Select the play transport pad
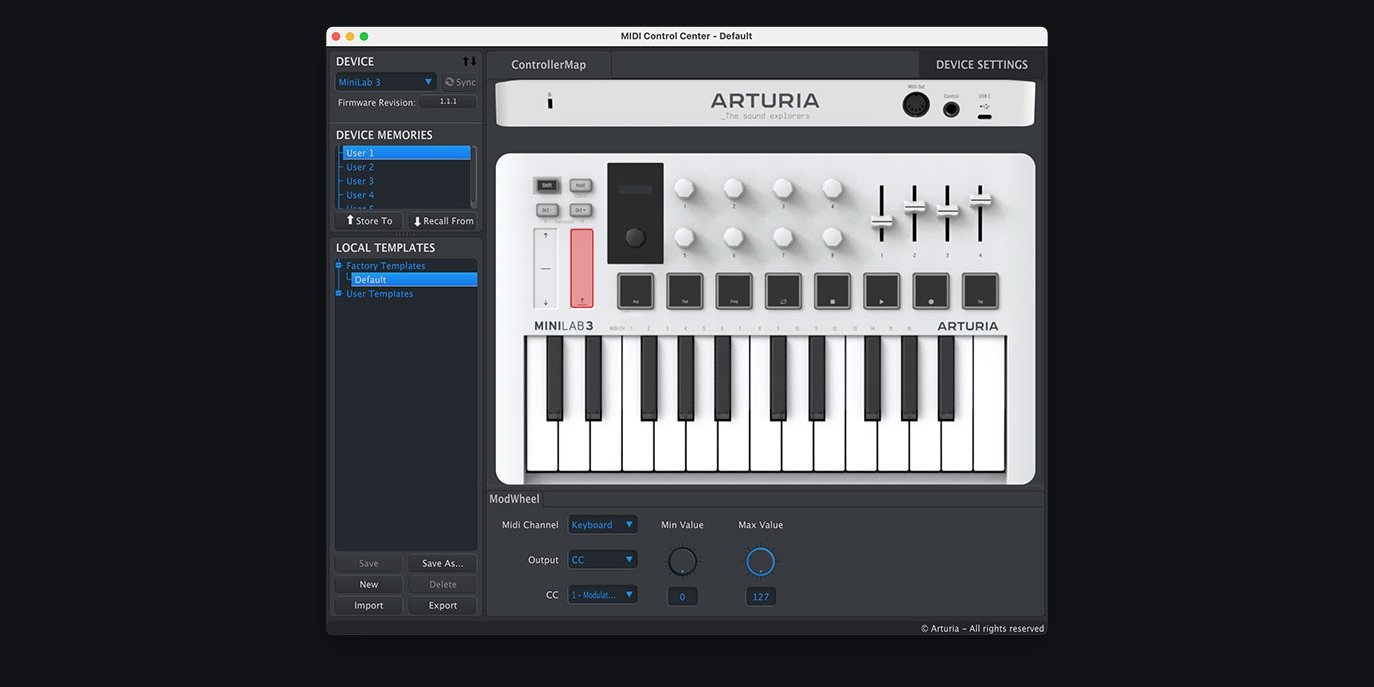The height and width of the screenshot is (687, 1374). pos(882,291)
